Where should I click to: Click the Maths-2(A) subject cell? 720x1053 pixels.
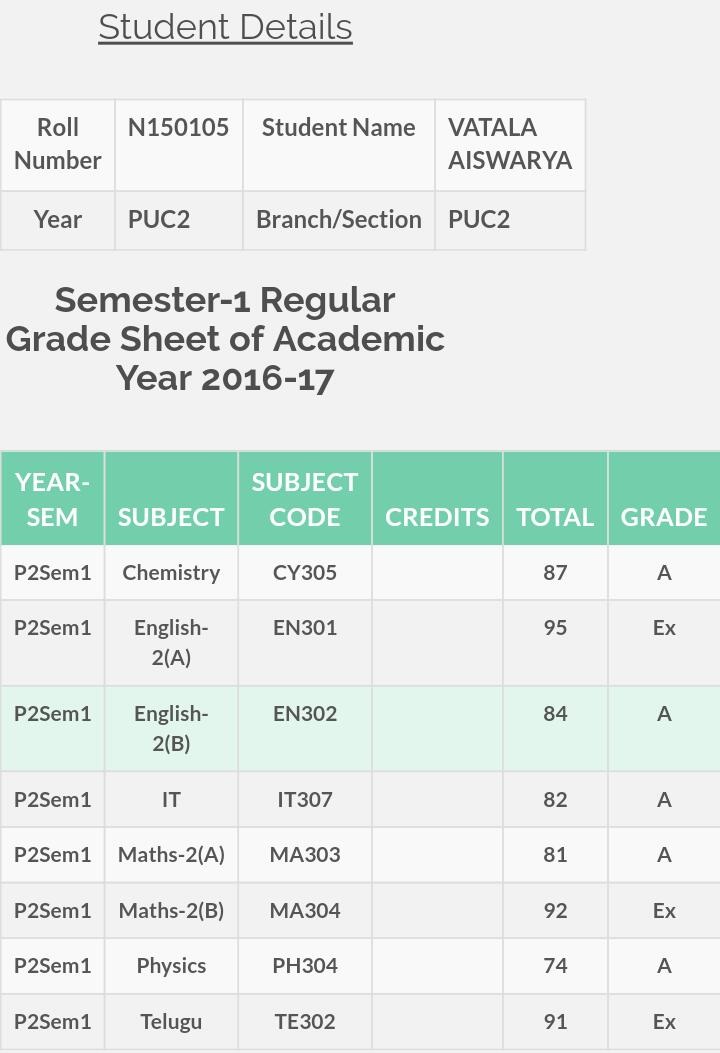tap(171, 855)
